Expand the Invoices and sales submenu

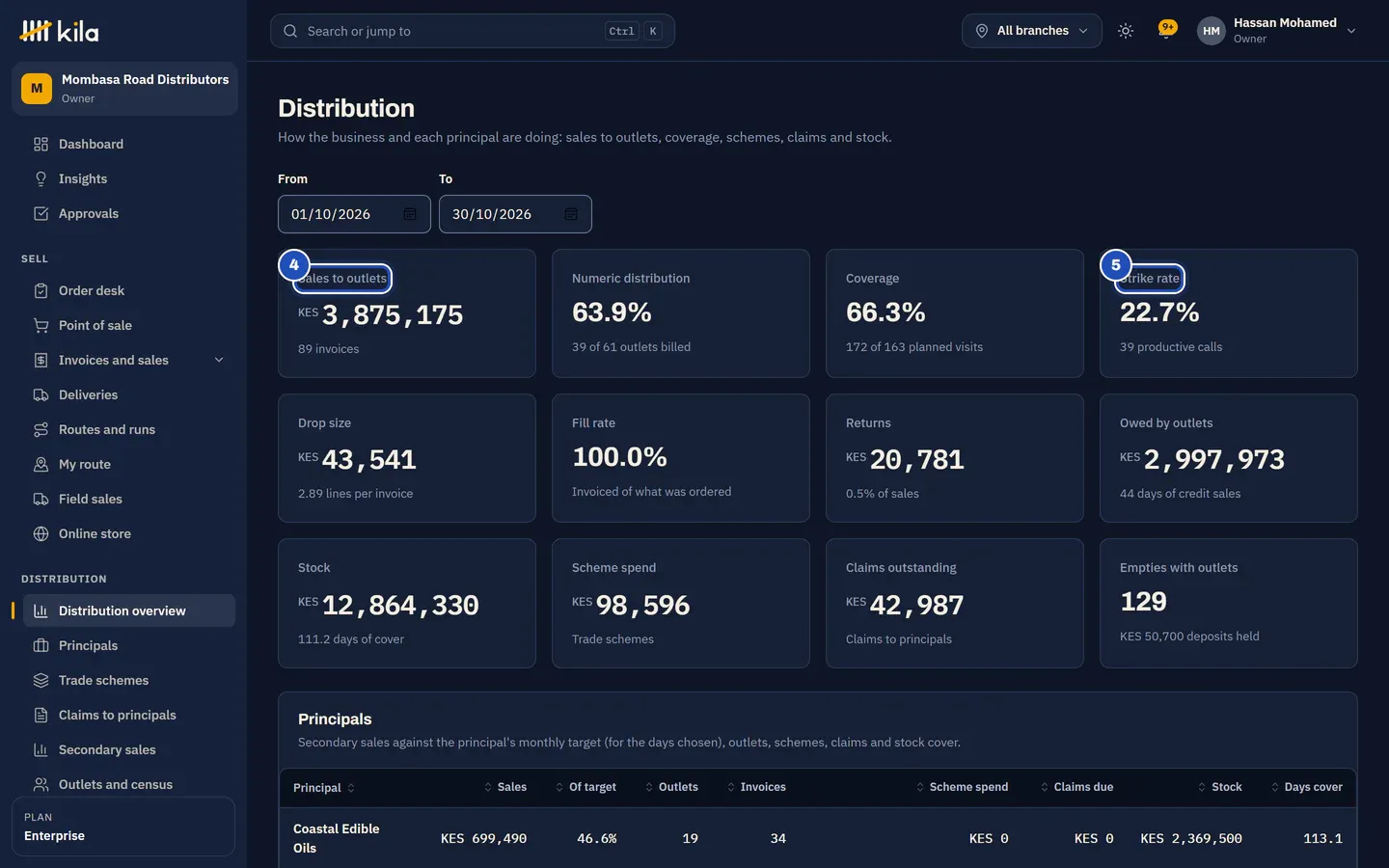219,361
